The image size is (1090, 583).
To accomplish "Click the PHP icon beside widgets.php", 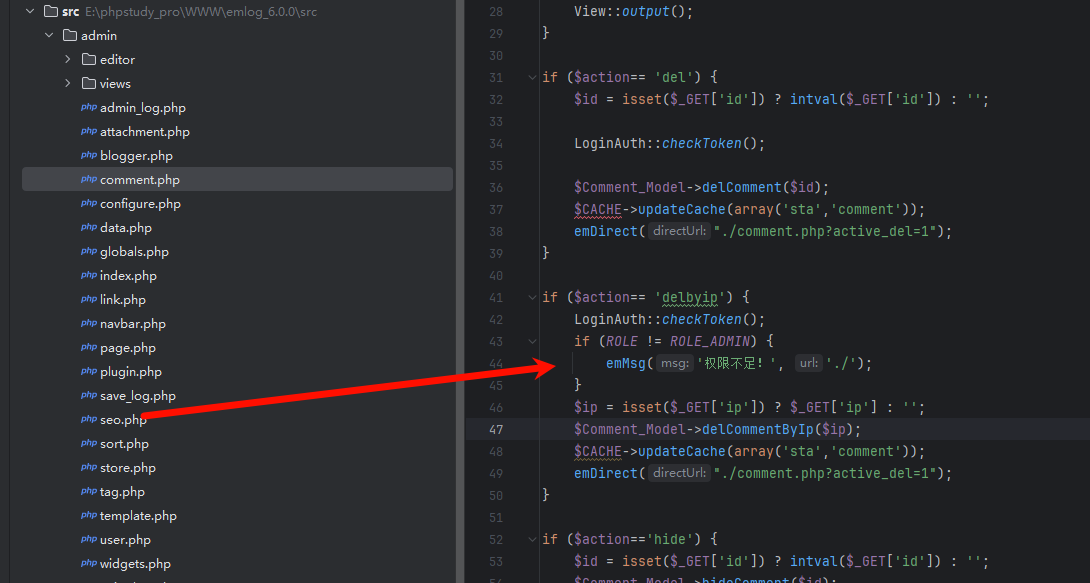I will coord(89,564).
